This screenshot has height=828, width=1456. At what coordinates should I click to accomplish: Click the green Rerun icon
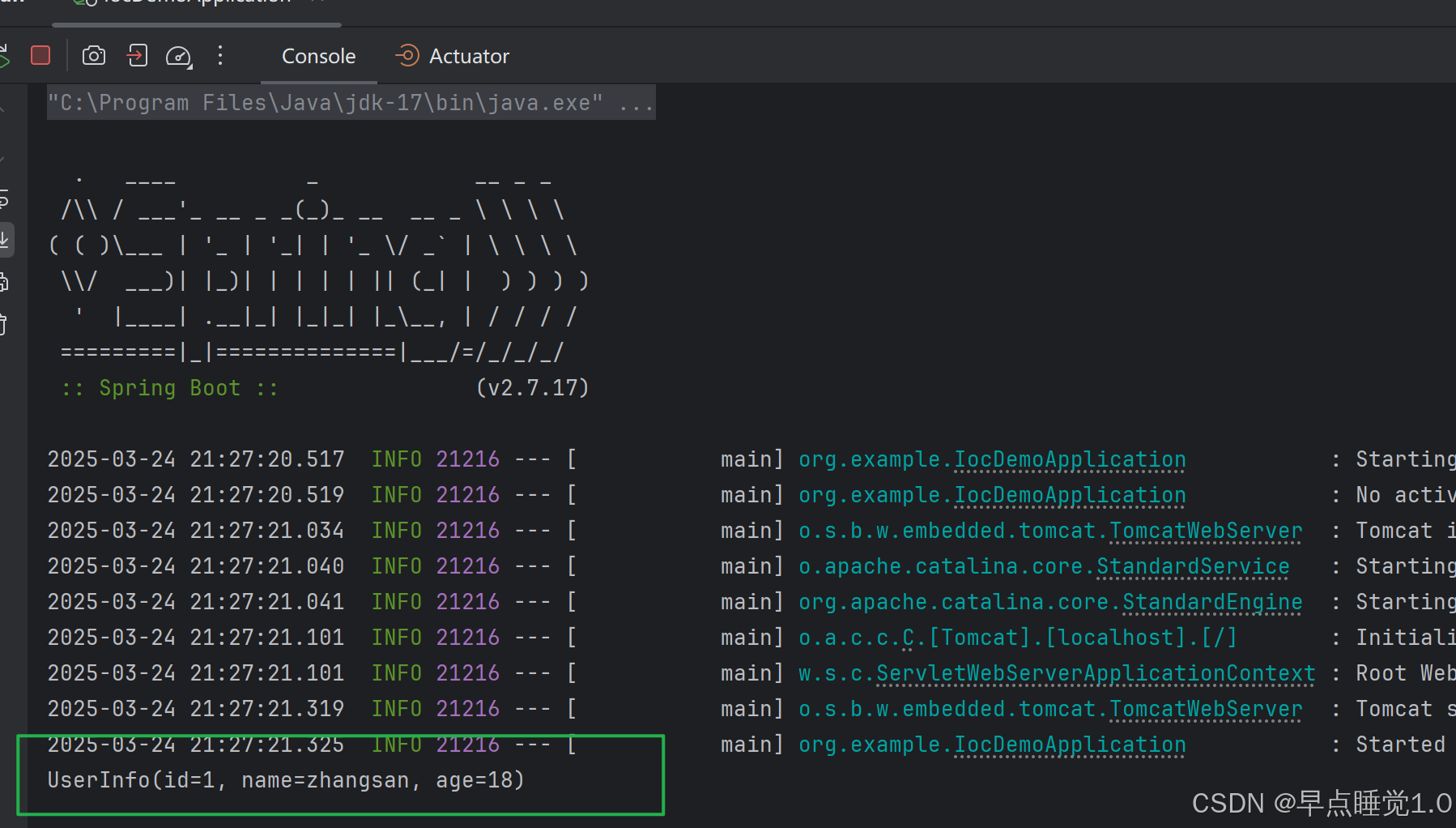(3, 55)
